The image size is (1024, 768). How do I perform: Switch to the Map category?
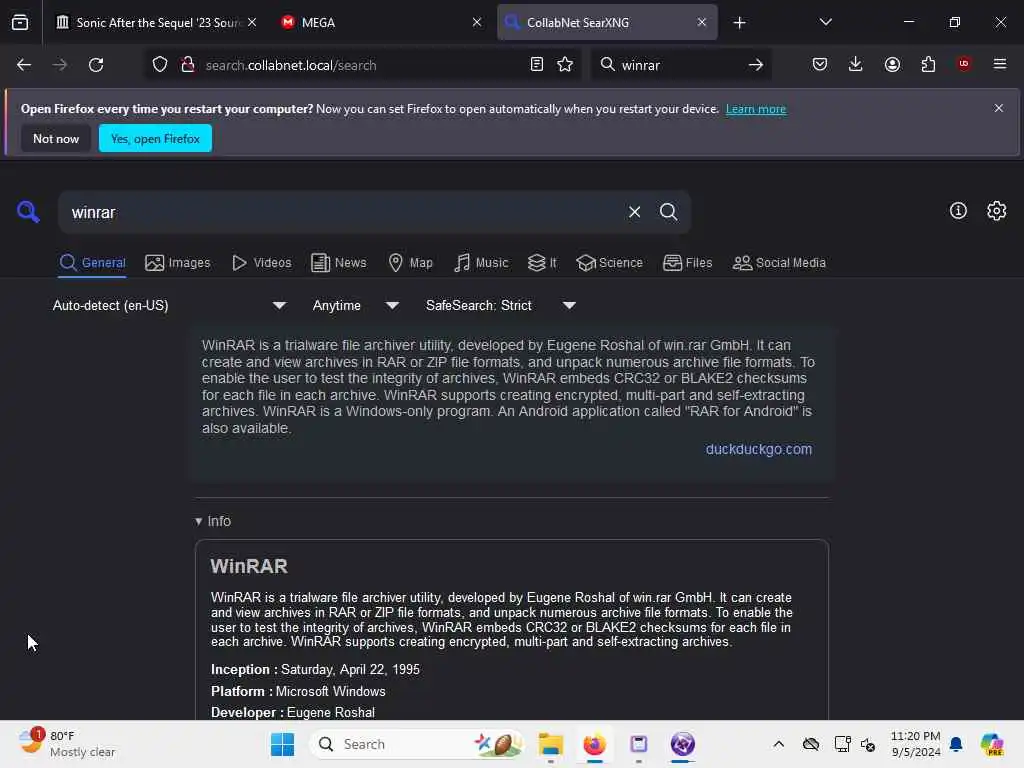pyautogui.click(x=411, y=263)
